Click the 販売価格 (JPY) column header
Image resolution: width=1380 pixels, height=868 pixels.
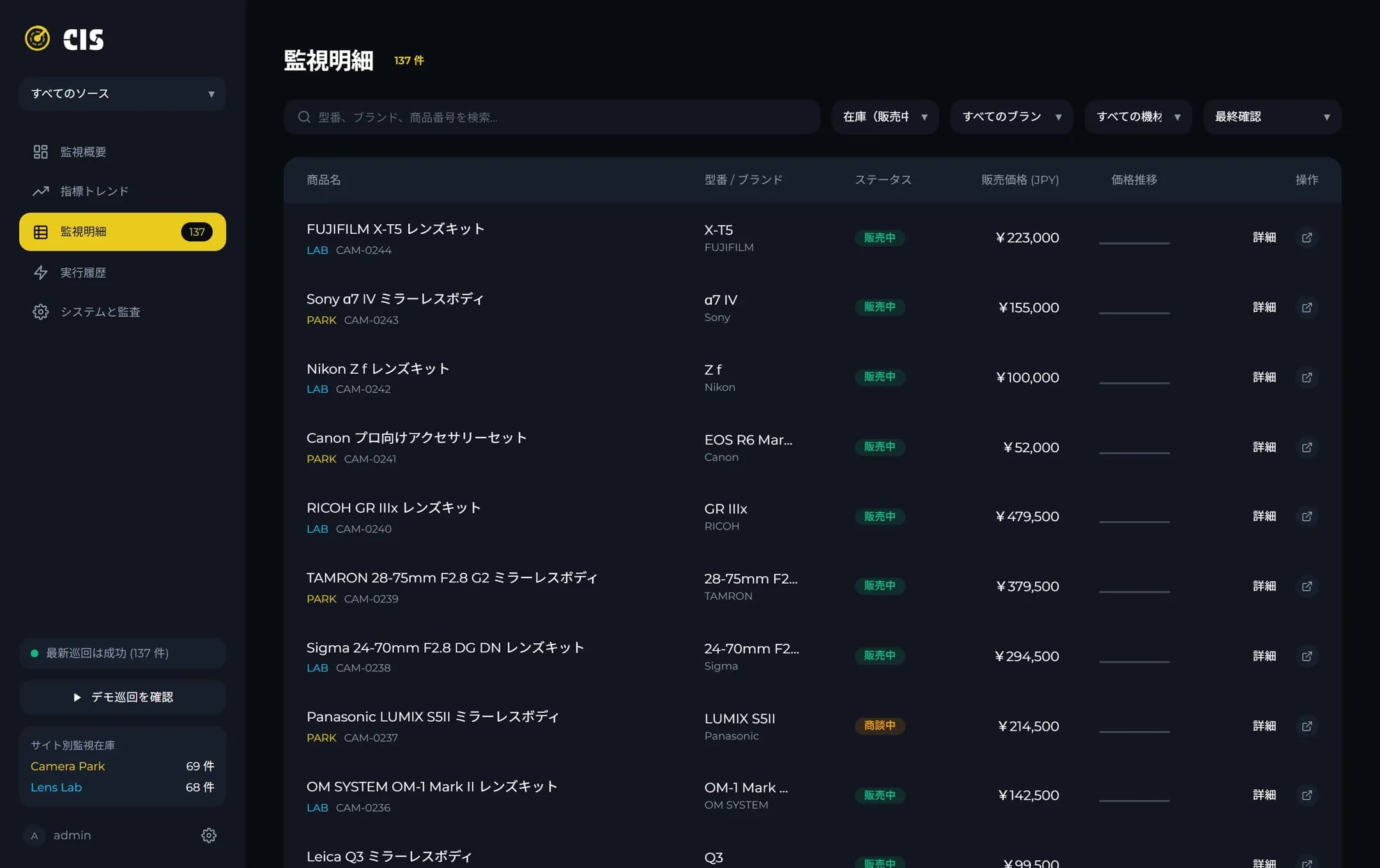pos(1020,180)
